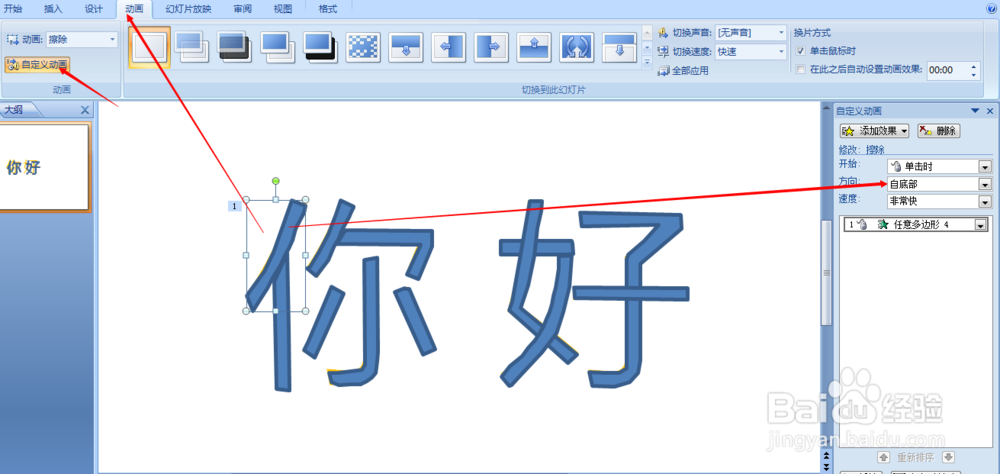
Task: Select the 好 character shape on slide
Action: 593,293
